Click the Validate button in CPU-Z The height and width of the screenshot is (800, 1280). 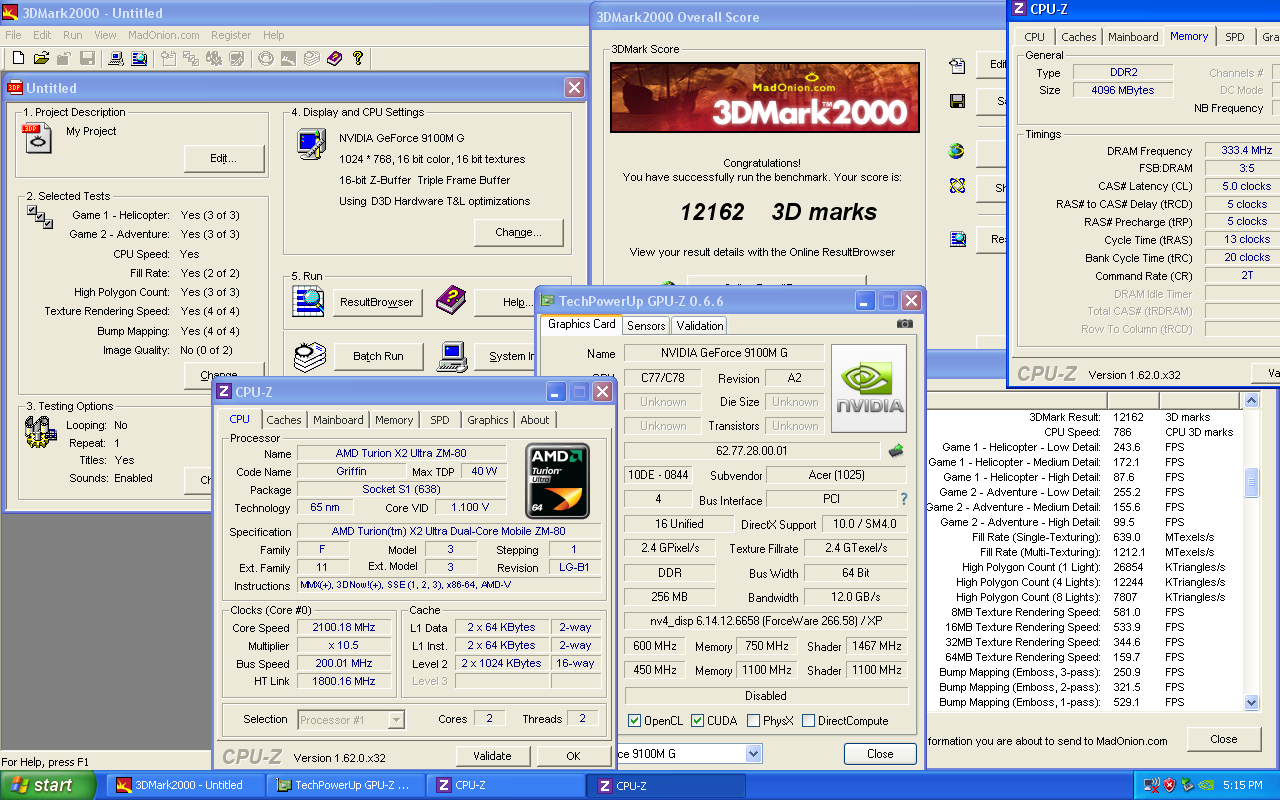(492, 756)
